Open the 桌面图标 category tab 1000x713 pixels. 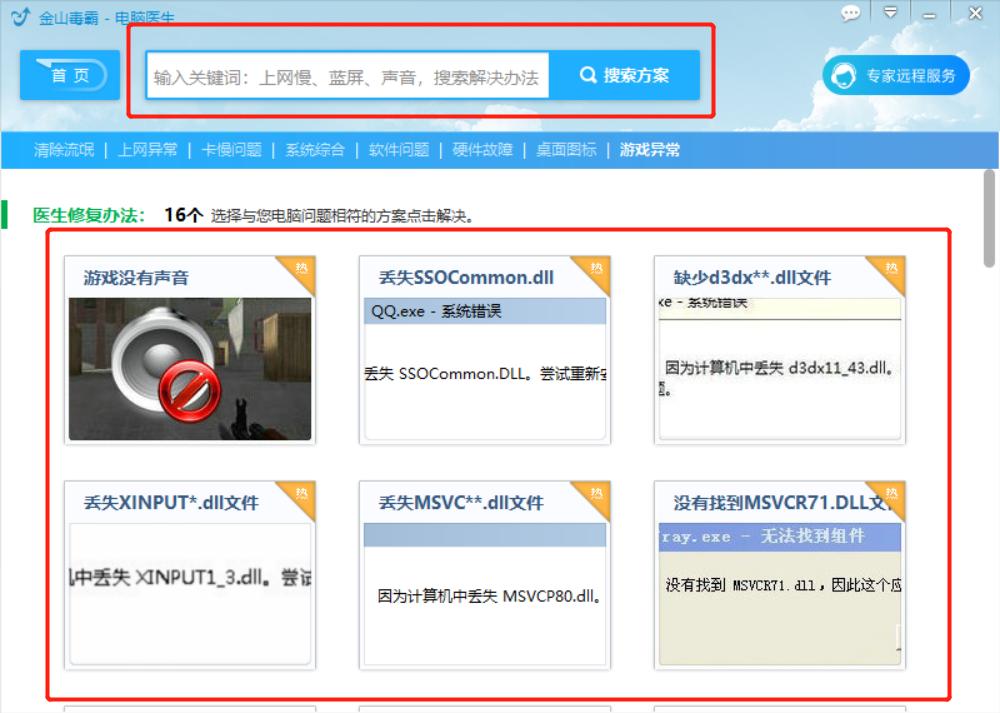click(x=565, y=148)
